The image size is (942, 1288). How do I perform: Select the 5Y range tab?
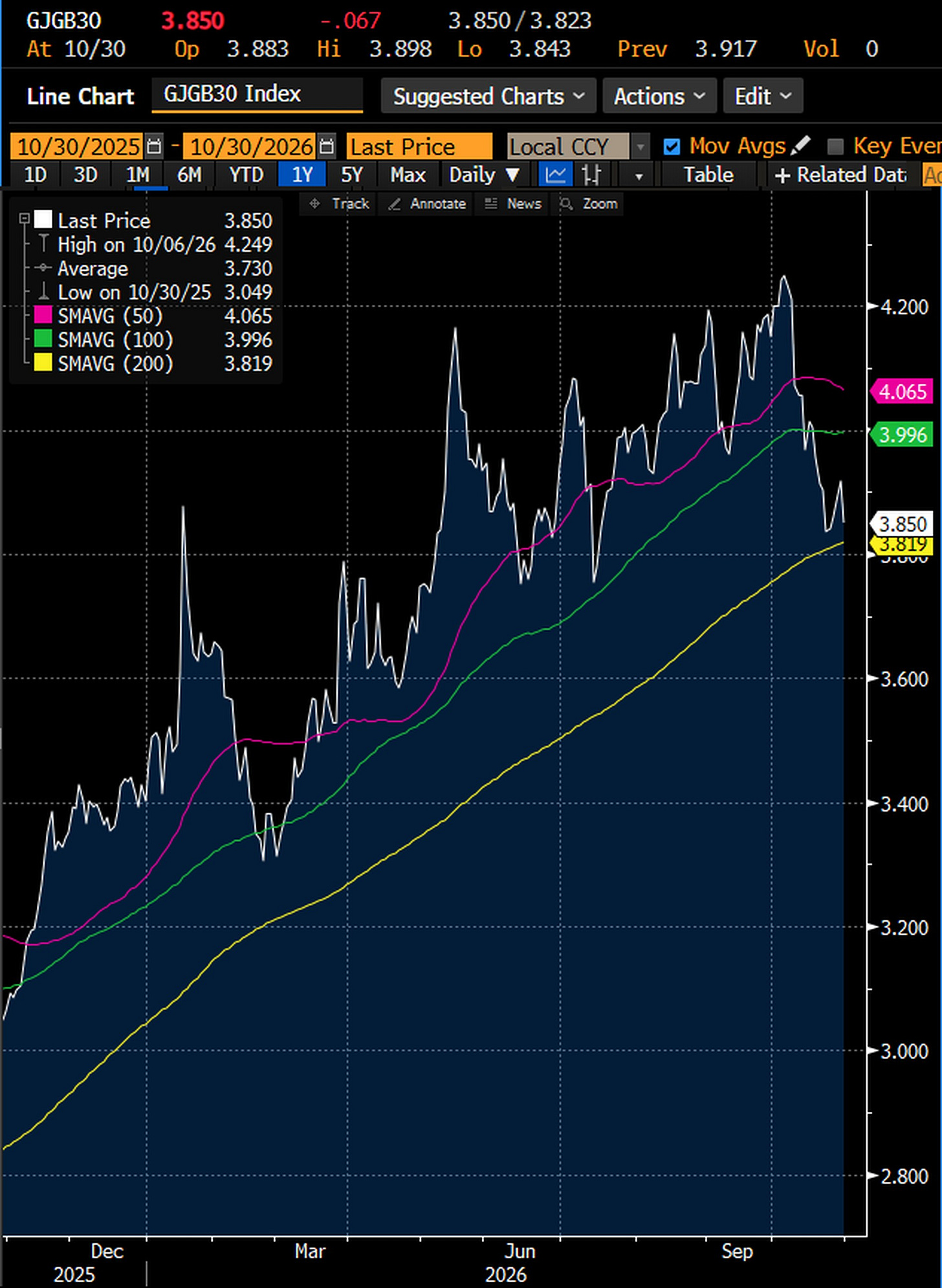(x=352, y=175)
